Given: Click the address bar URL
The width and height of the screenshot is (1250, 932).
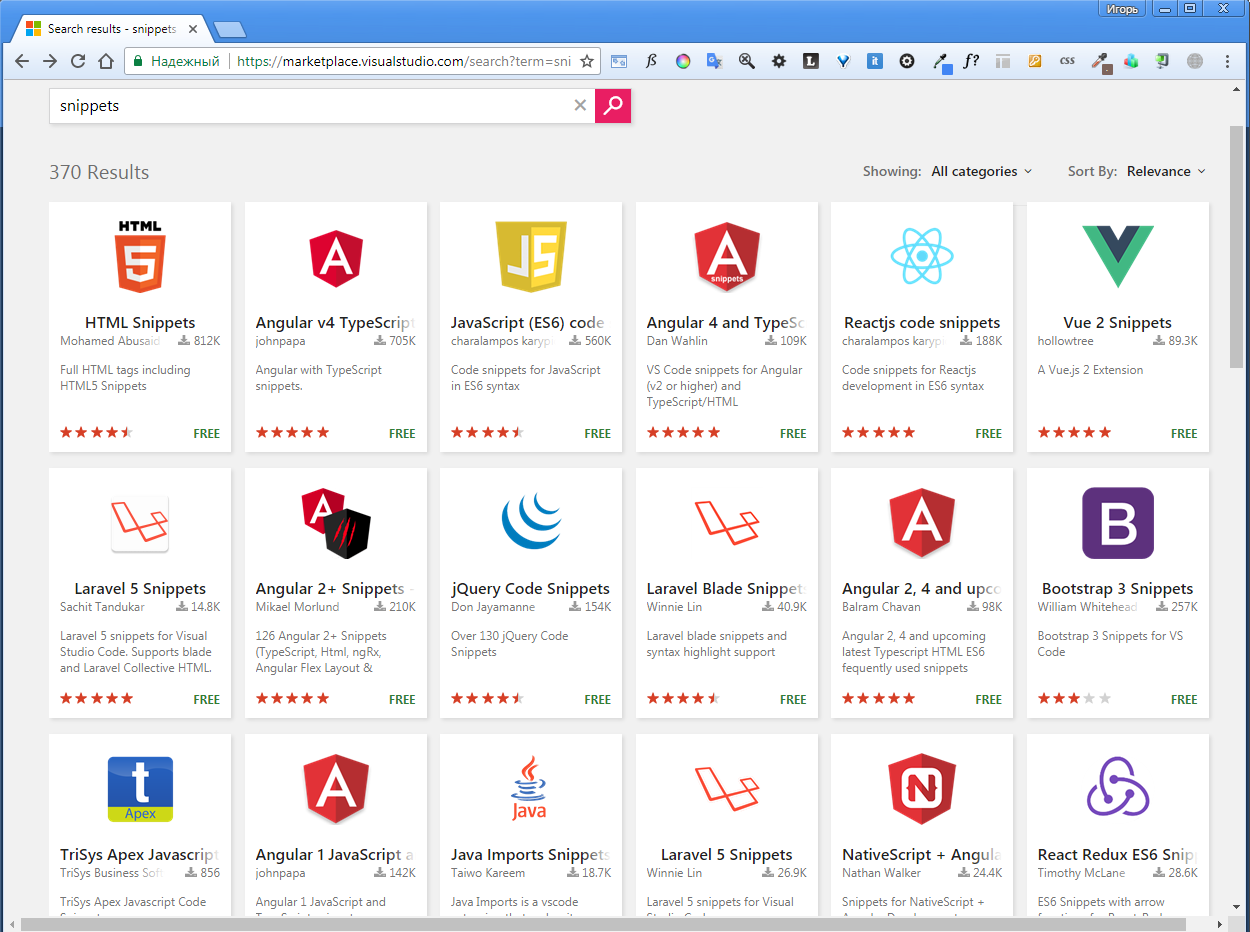Looking at the screenshot, I should click(x=404, y=61).
